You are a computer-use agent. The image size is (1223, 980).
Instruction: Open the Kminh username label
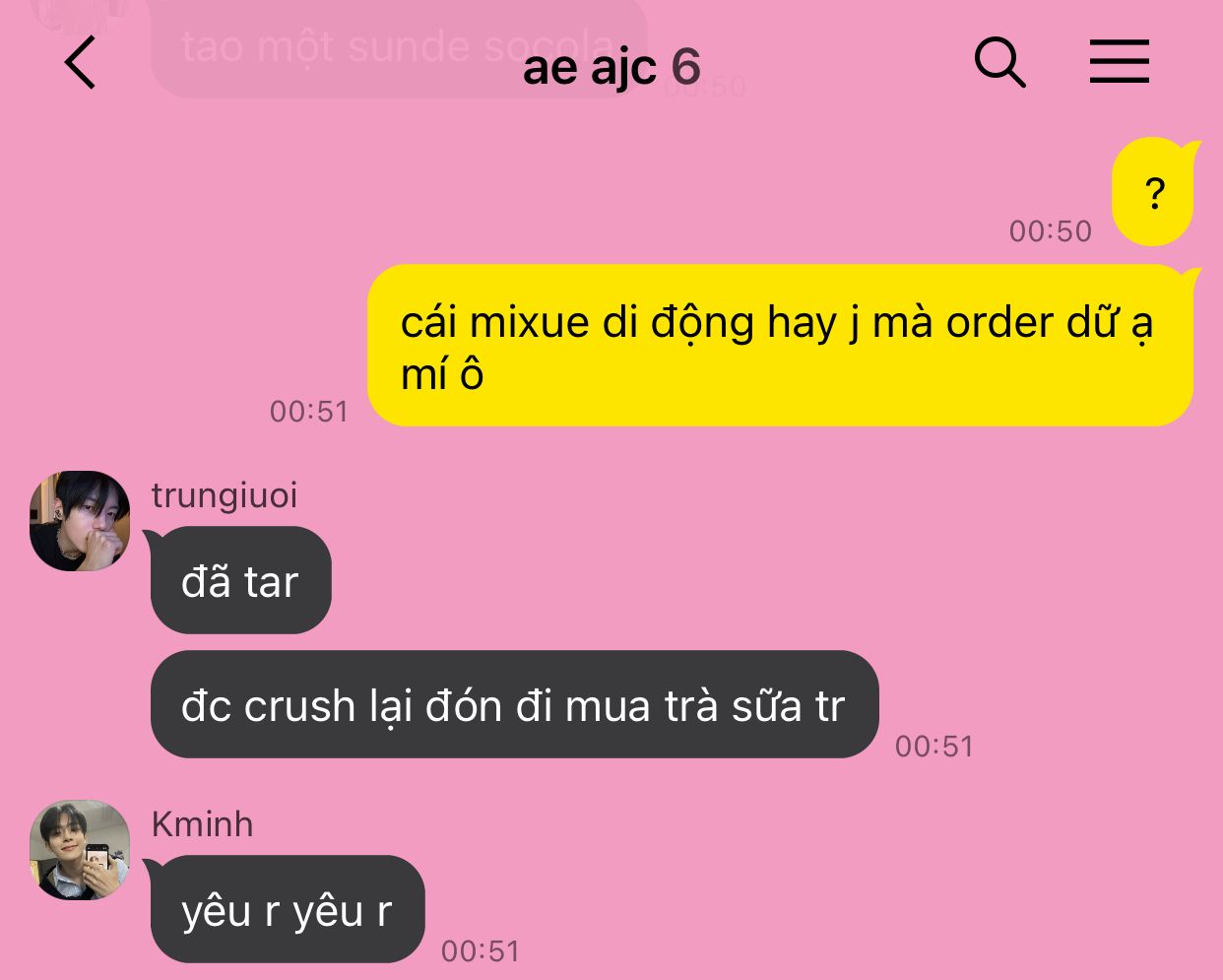click(x=202, y=824)
